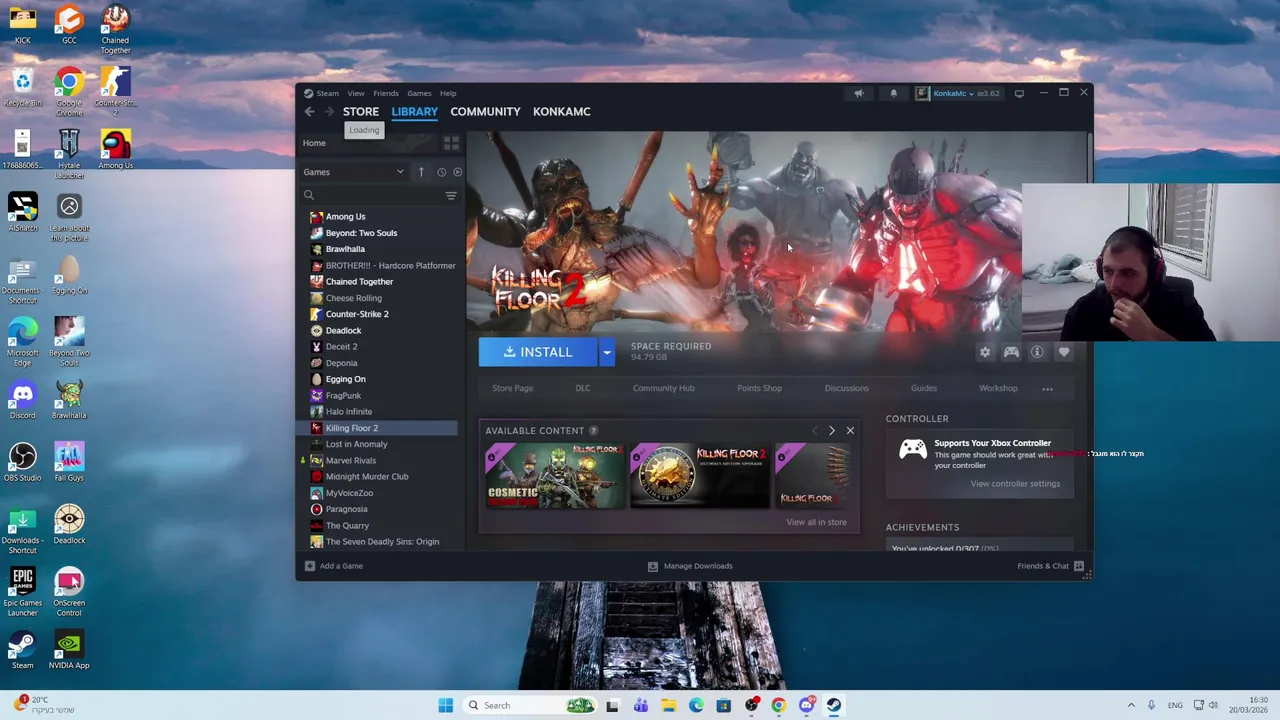
Task: Click the sort ascending arrow near Games
Action: [x=421, y=172]
